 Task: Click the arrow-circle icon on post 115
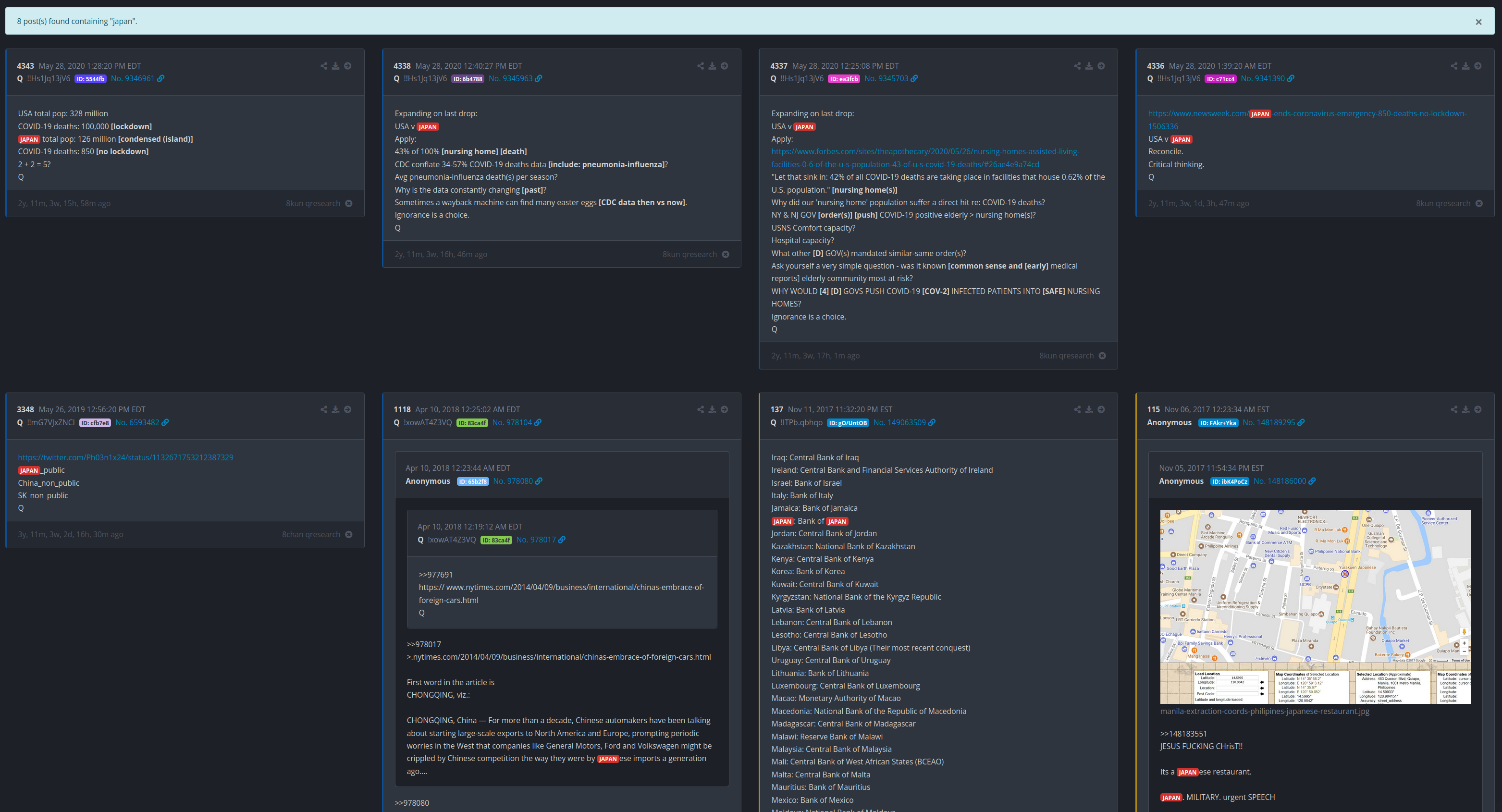[1477, 410]
